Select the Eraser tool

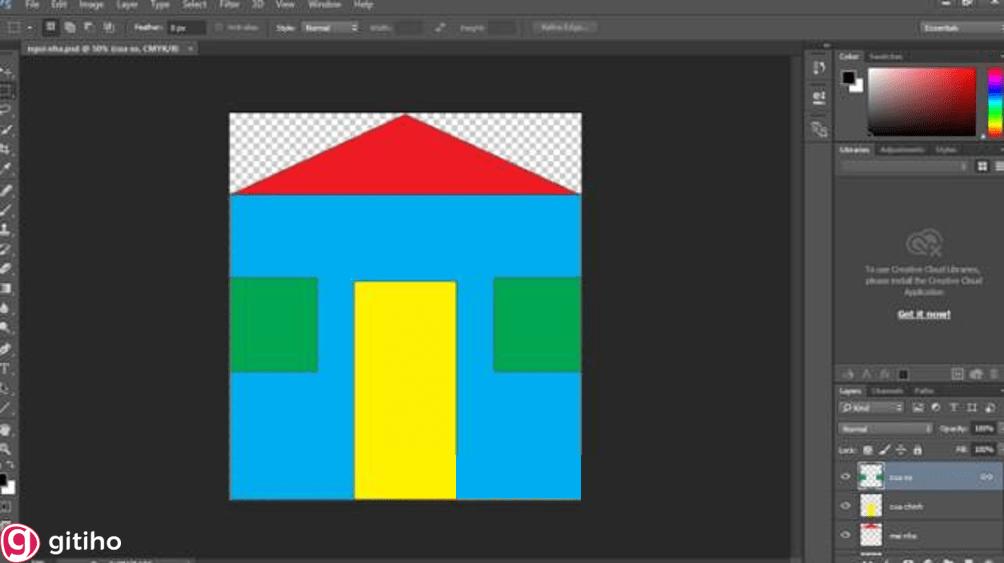pos(6,268)
